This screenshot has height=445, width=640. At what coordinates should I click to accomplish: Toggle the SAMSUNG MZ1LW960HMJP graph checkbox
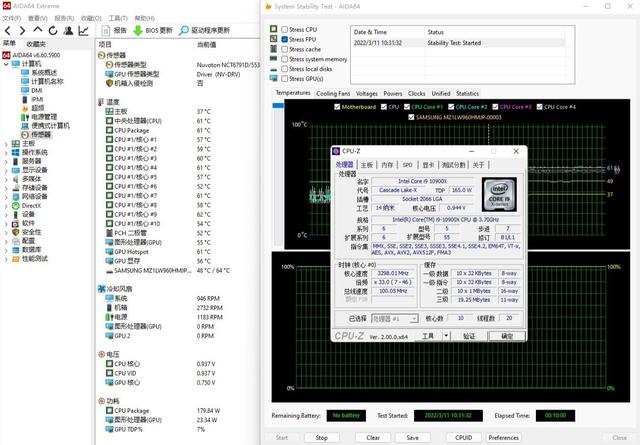411,118
